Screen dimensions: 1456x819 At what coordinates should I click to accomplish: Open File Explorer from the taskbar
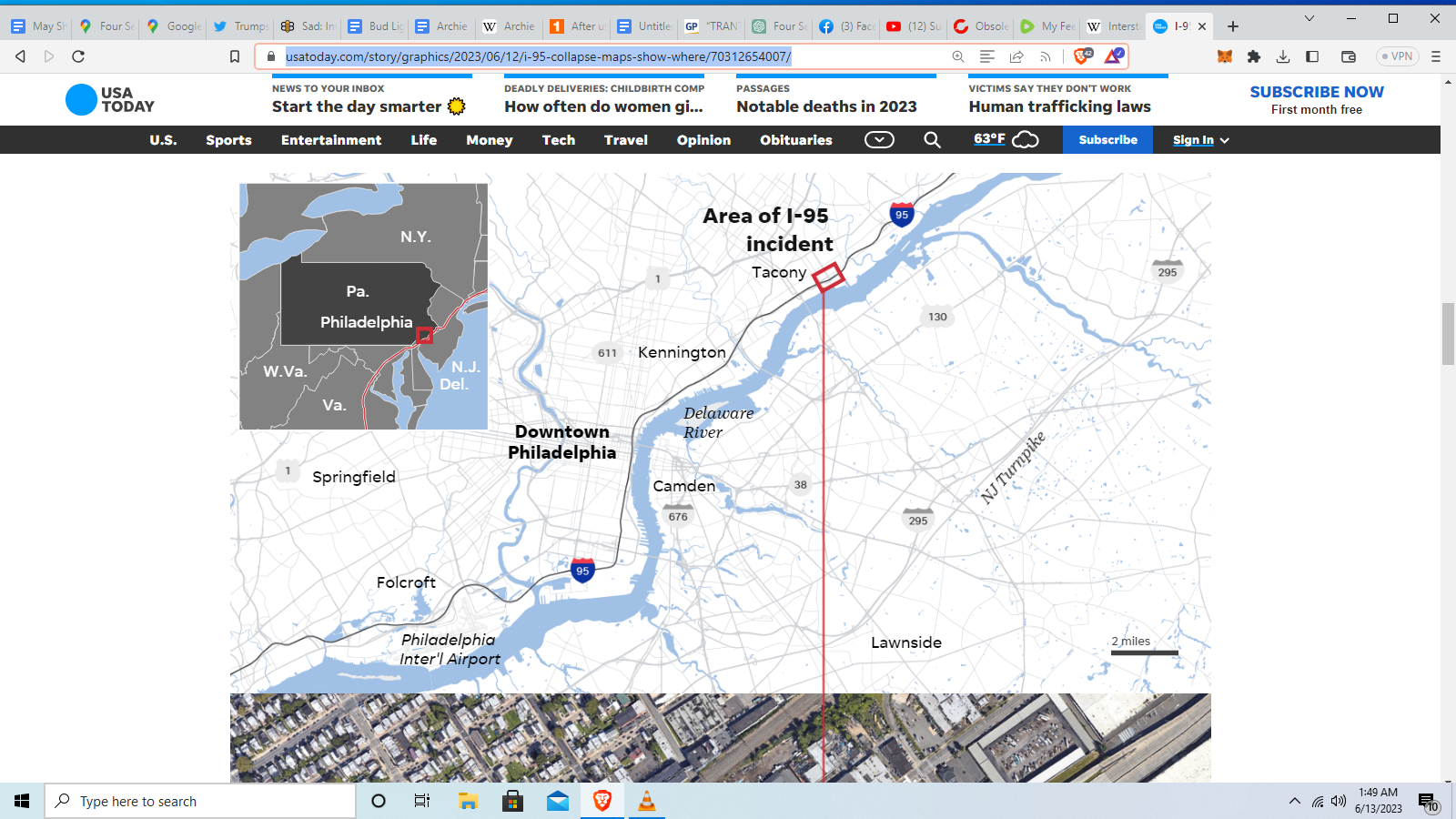[468, 801]
